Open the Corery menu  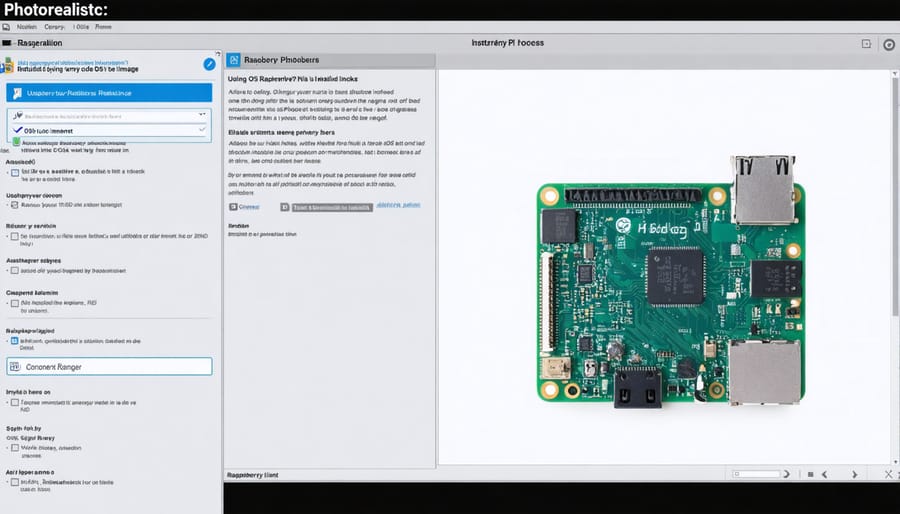tap(55, 27)
